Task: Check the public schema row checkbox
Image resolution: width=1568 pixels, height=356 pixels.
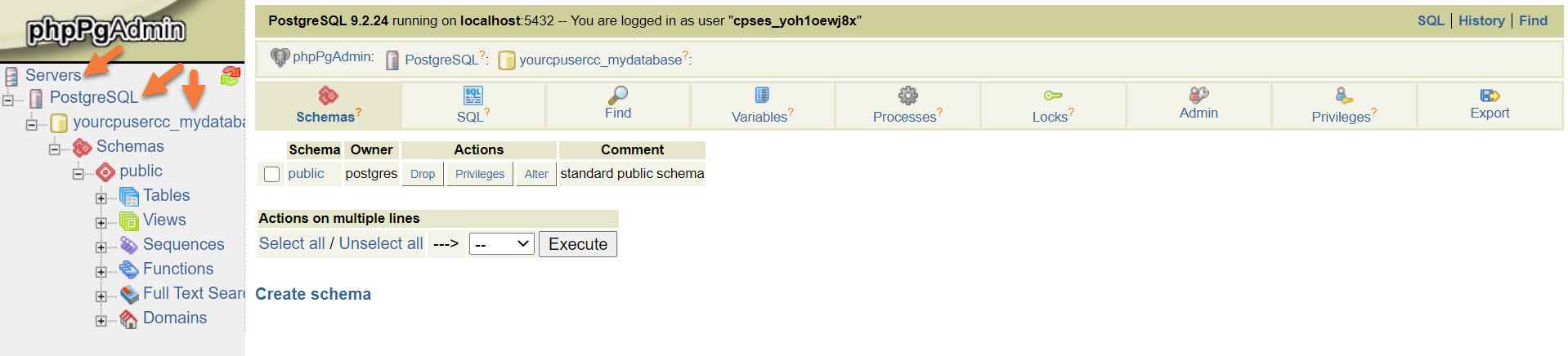Action: click(x=272, y=174)
